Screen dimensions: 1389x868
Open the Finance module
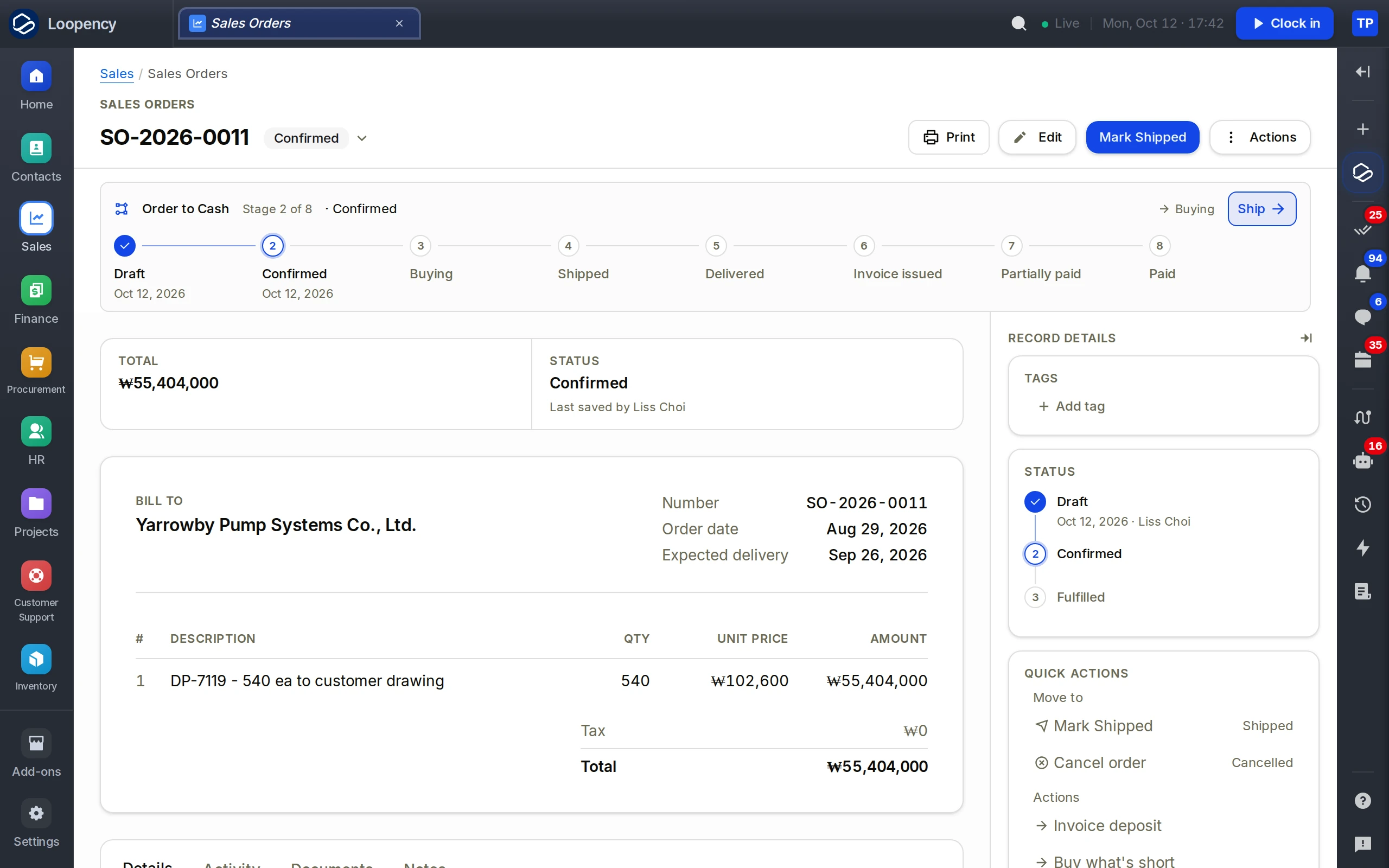click(36, 300)
